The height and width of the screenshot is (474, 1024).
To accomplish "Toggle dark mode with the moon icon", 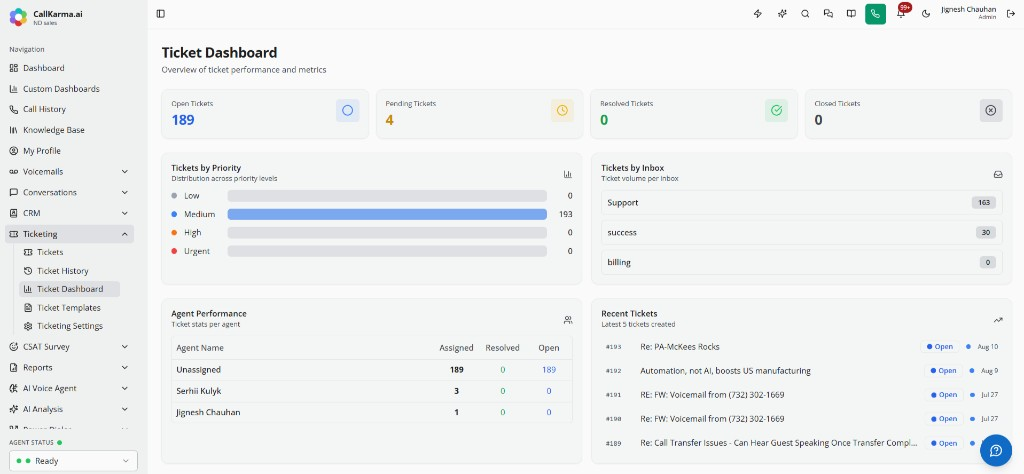I will (x=925, y=14).
